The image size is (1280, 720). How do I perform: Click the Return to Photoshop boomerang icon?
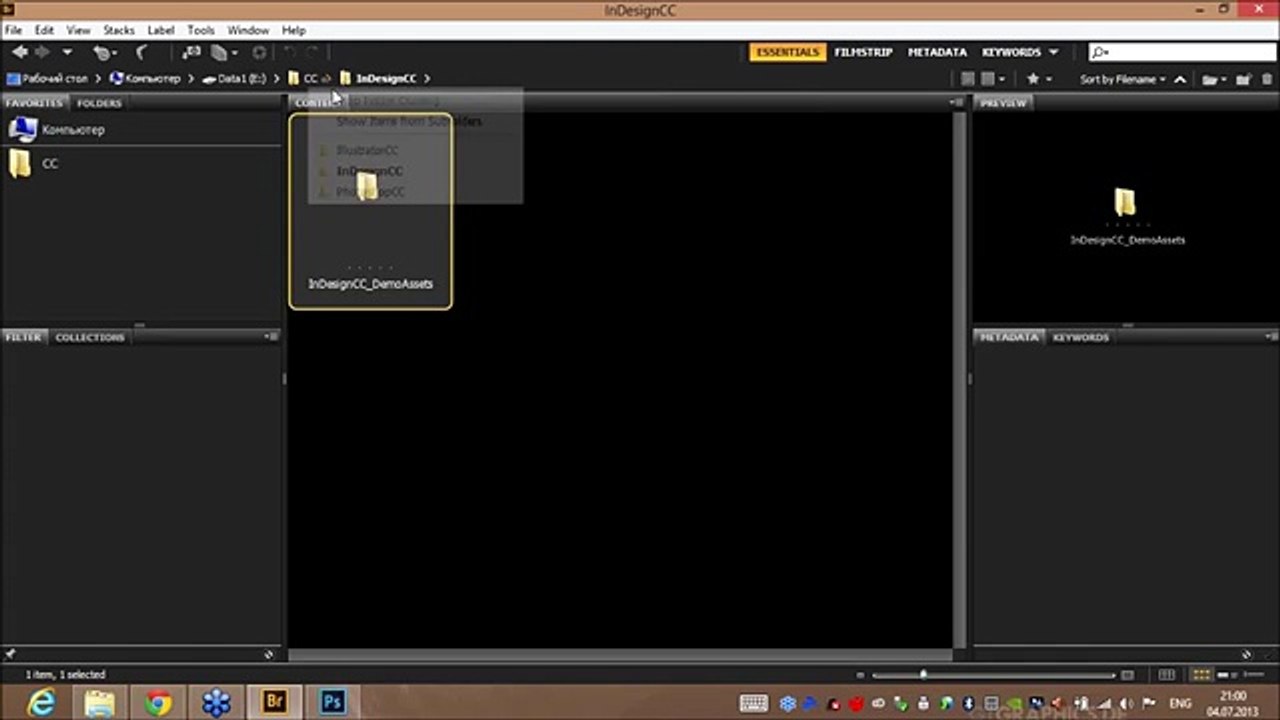tap(141, 52)
